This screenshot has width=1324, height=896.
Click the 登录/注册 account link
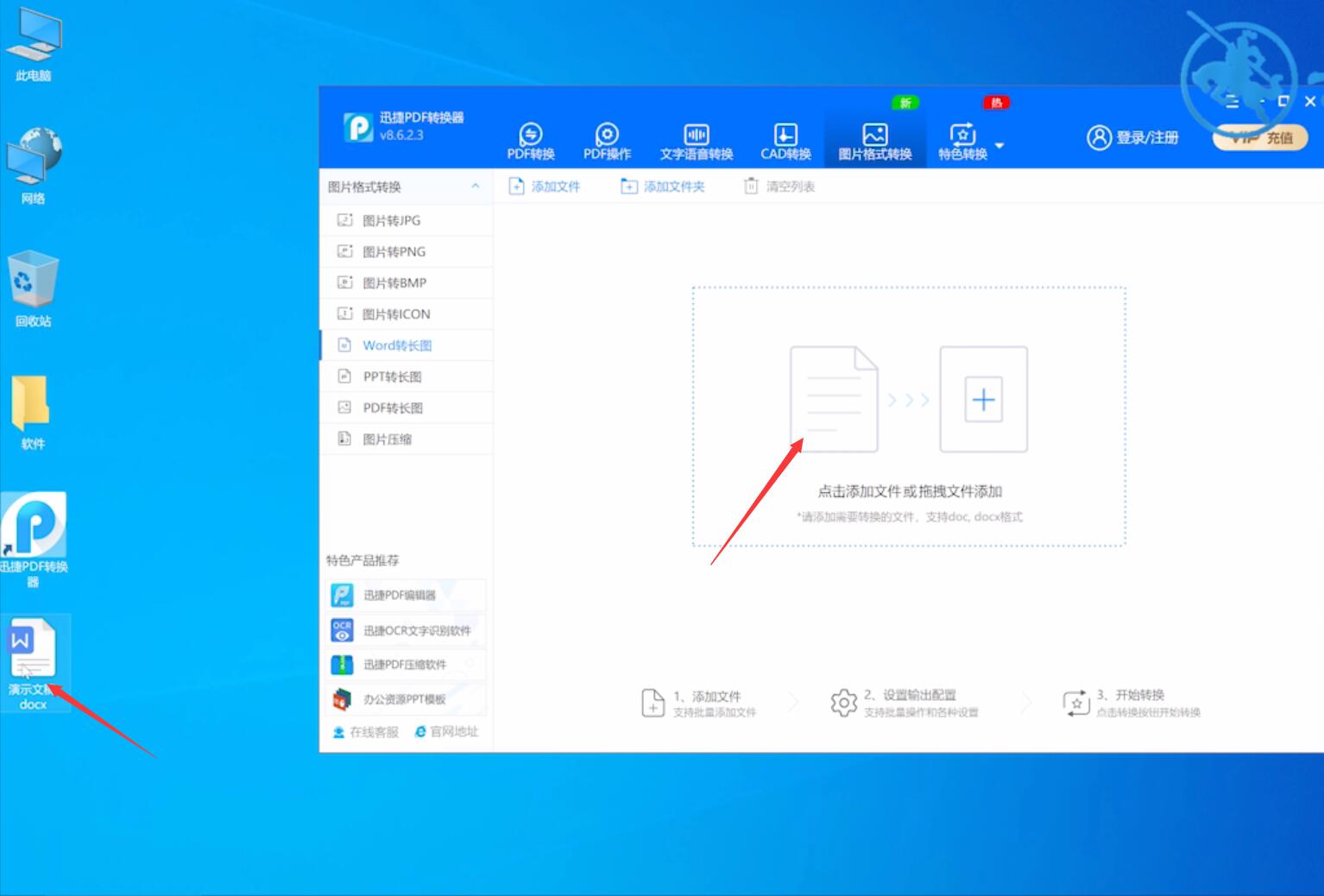click(x=1132, y=137)
